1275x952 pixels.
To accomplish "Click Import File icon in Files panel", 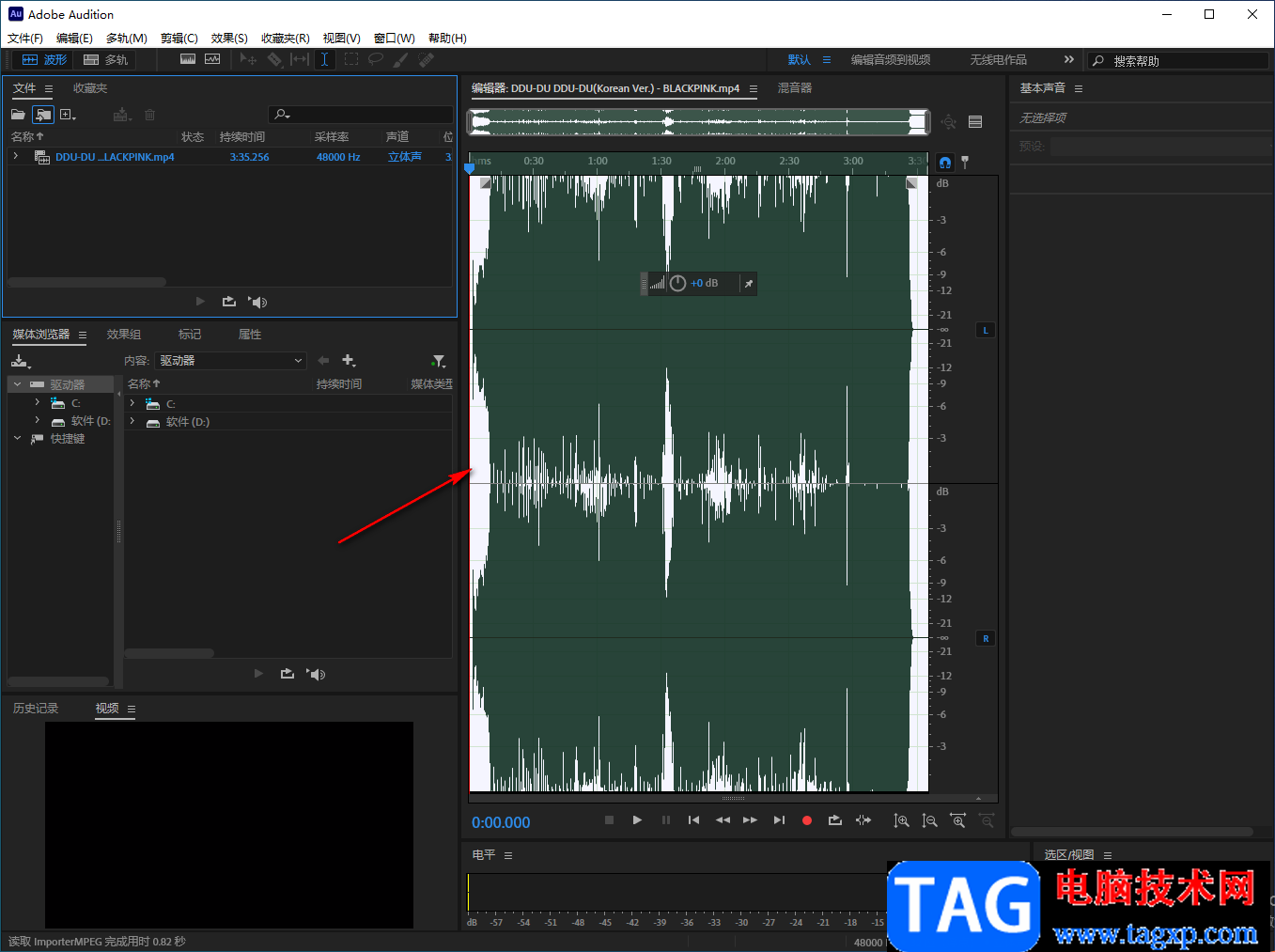I will (x=43, y=115).
